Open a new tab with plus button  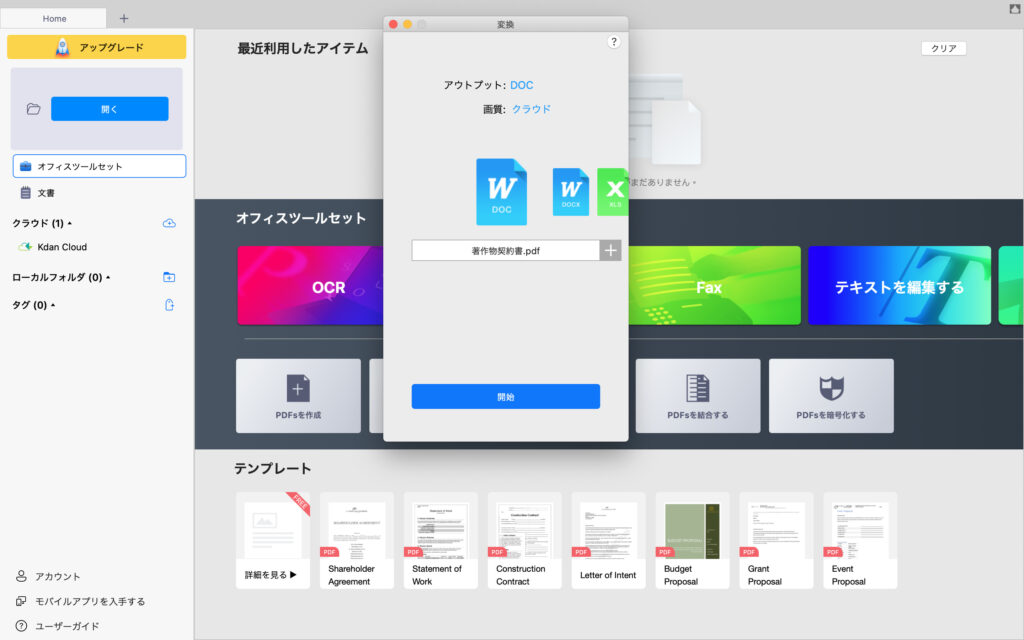123,18
